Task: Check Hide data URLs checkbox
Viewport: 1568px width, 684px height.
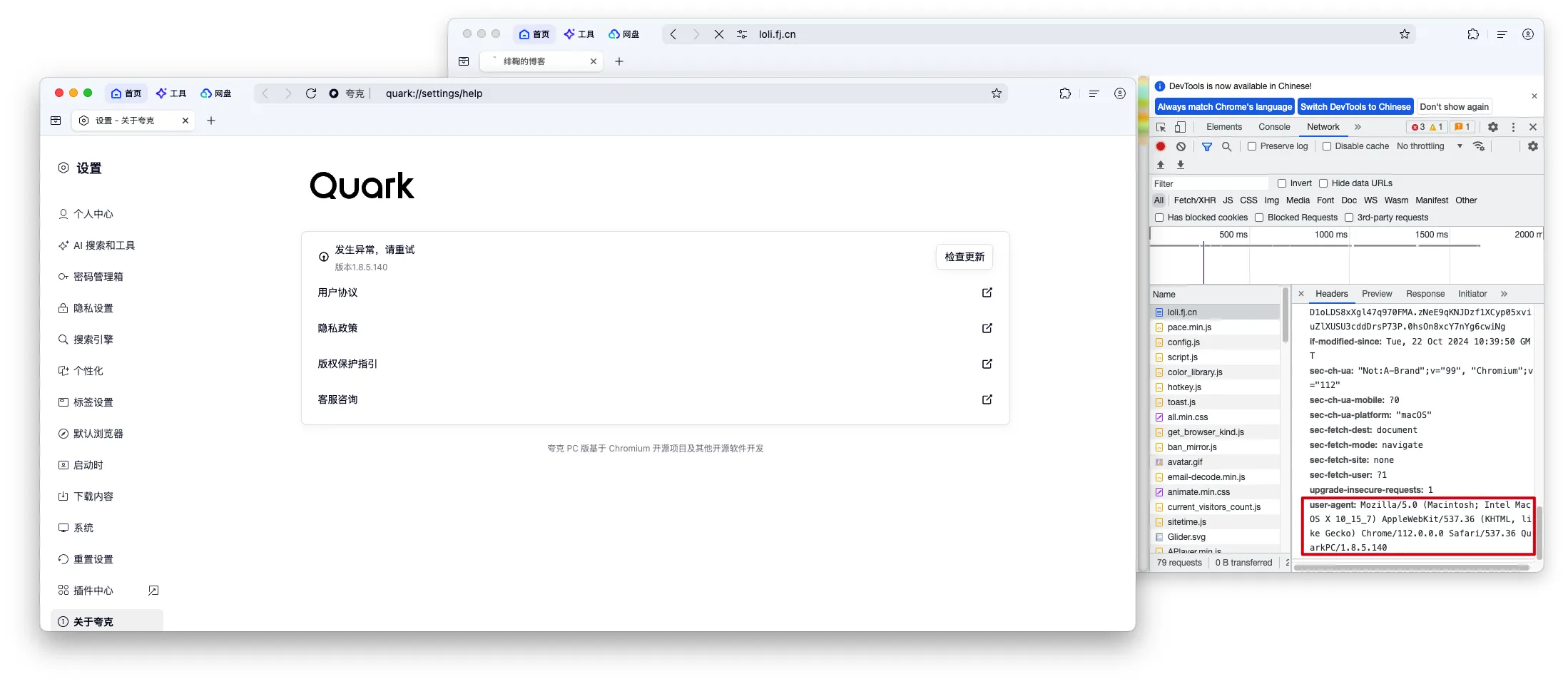Action: tap(1323, 183)
